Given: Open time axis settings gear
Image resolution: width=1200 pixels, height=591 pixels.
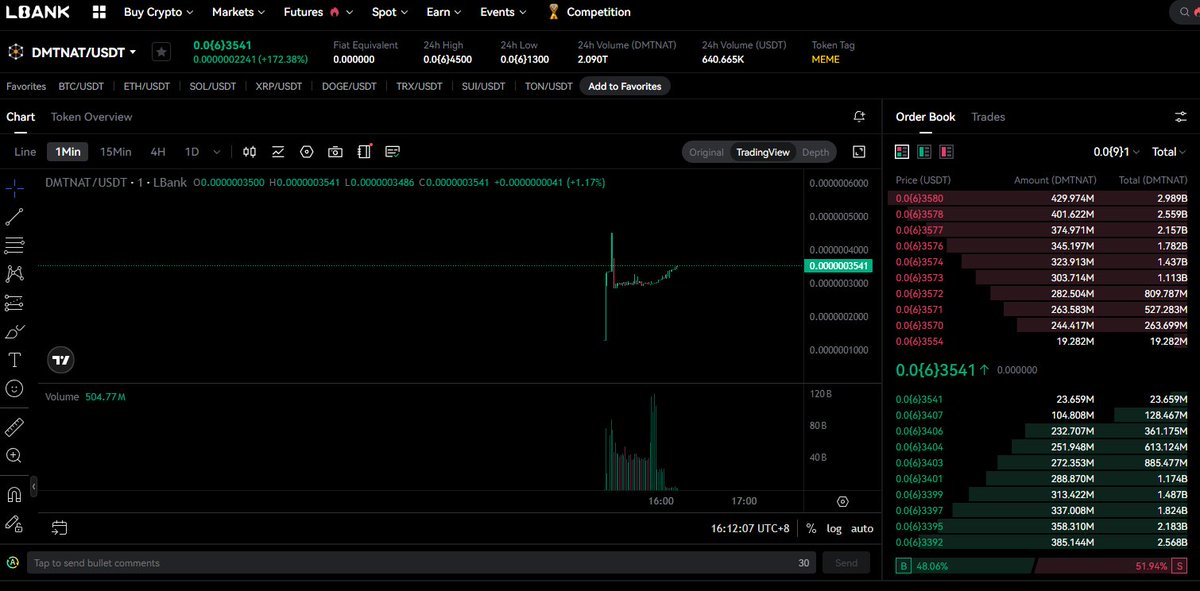Looking at the screenshot, I should tap(842, 501).
